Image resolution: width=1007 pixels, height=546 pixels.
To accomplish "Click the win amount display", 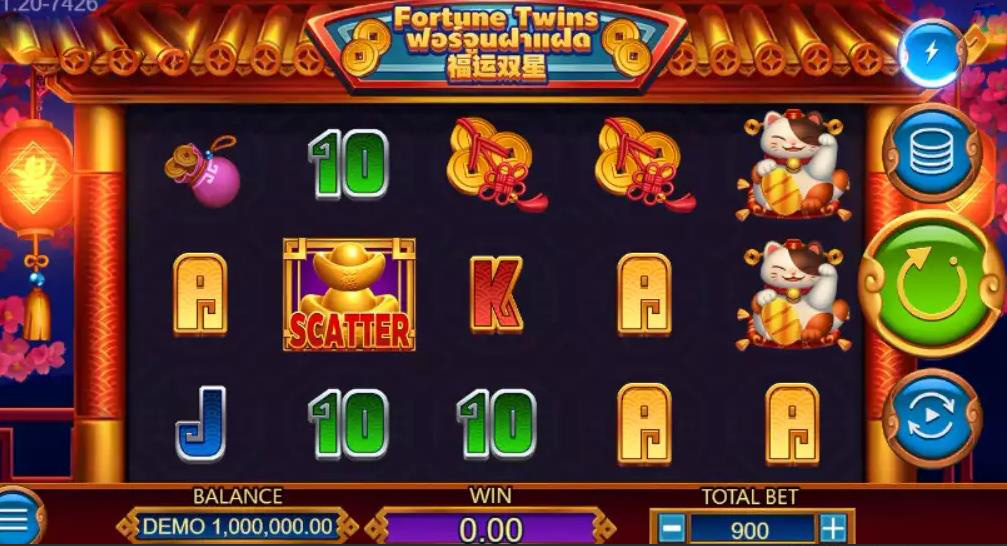I will 491,529.
